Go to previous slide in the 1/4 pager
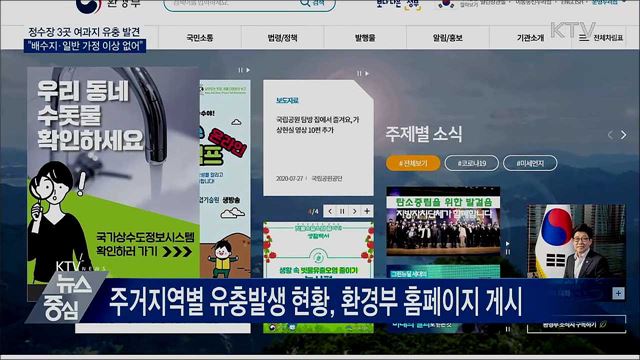The image size is (640, 360). [x=330, y=211]
